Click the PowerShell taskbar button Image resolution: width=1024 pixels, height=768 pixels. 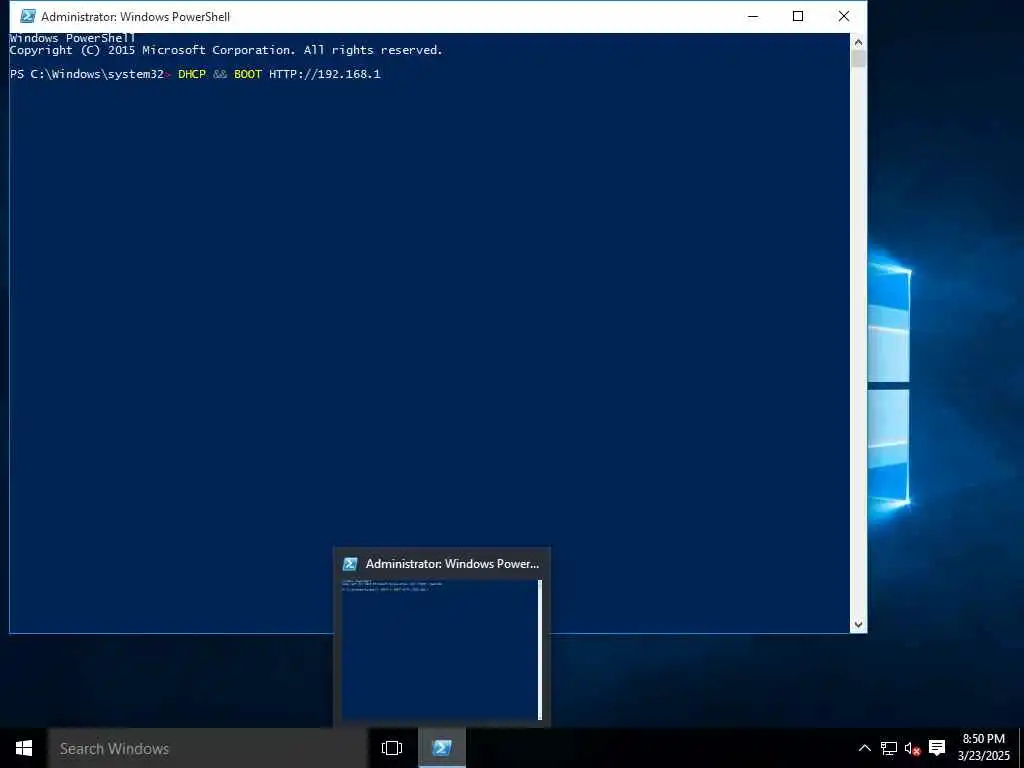click(x=441, y=748)
